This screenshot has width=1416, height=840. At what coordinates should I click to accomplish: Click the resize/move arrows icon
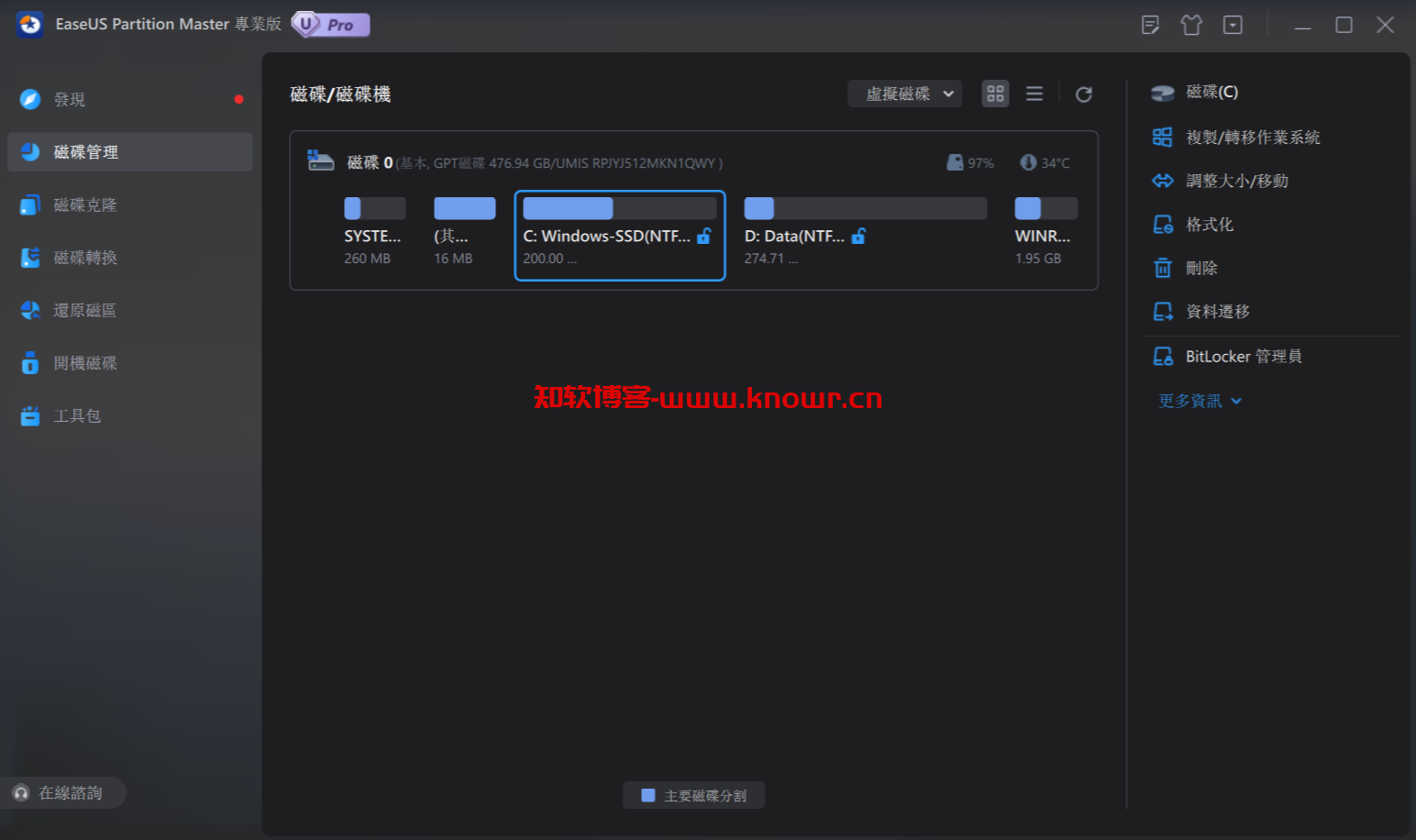tap(1163, 181)
